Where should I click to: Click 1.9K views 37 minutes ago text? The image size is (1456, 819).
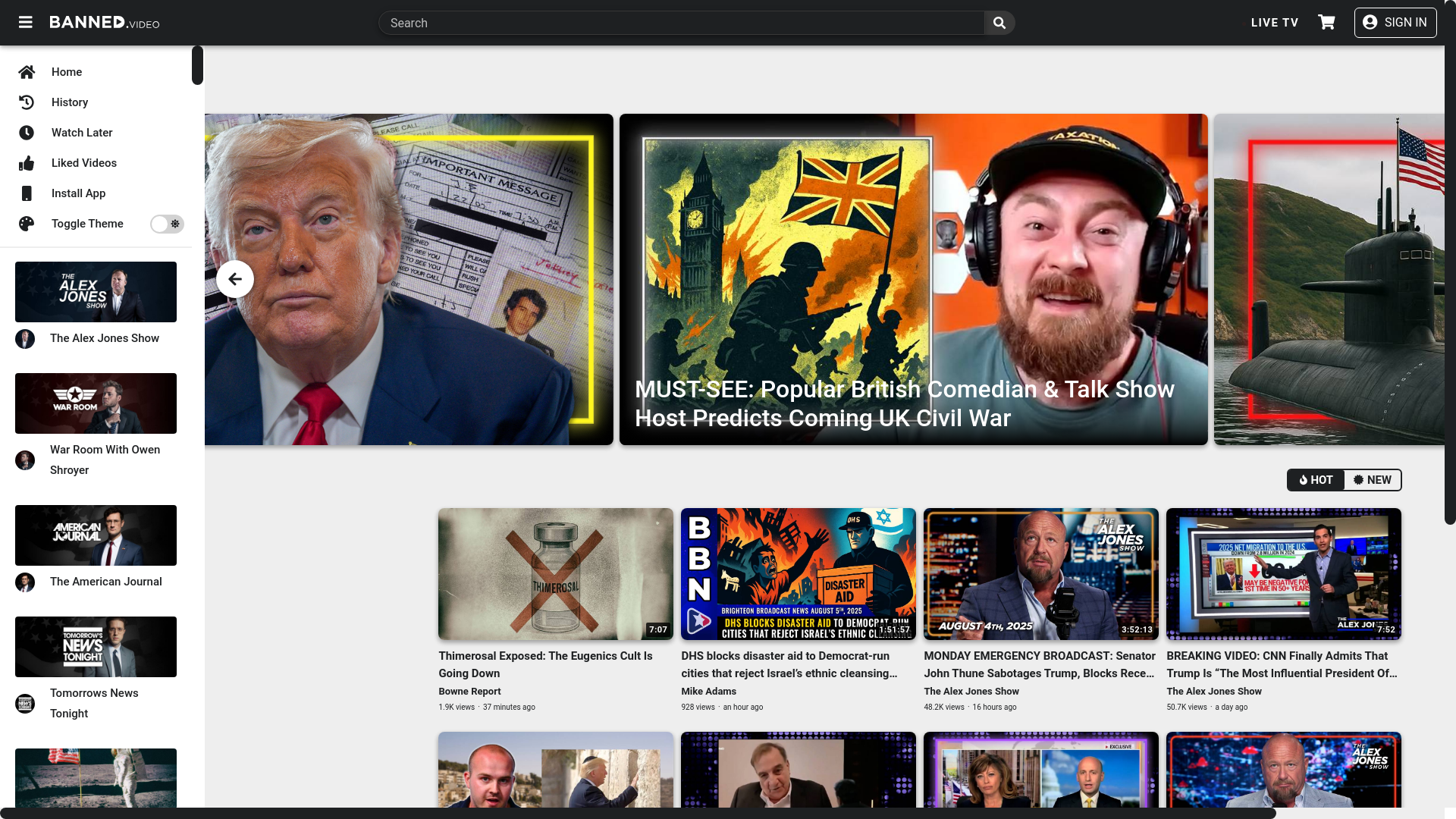[x=487, y=708]
